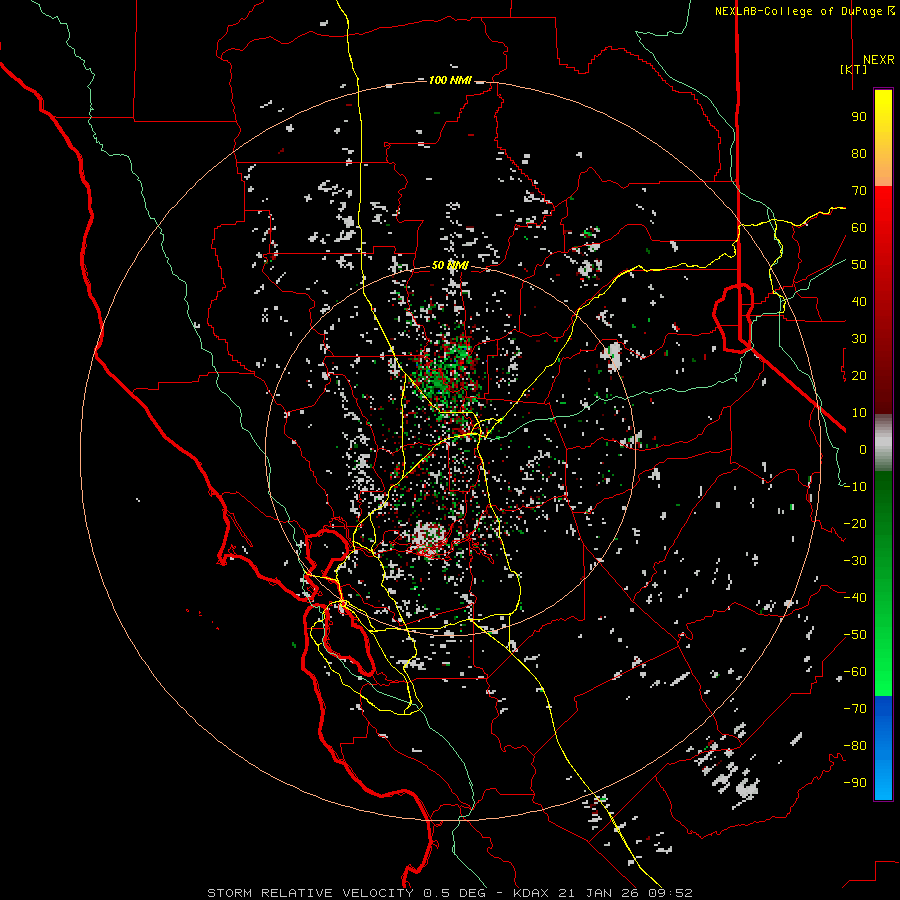Viewport: 900px width, 900px height.
Task: Click the 40 value on the velocity scale
Action: [x=859, y=301]
